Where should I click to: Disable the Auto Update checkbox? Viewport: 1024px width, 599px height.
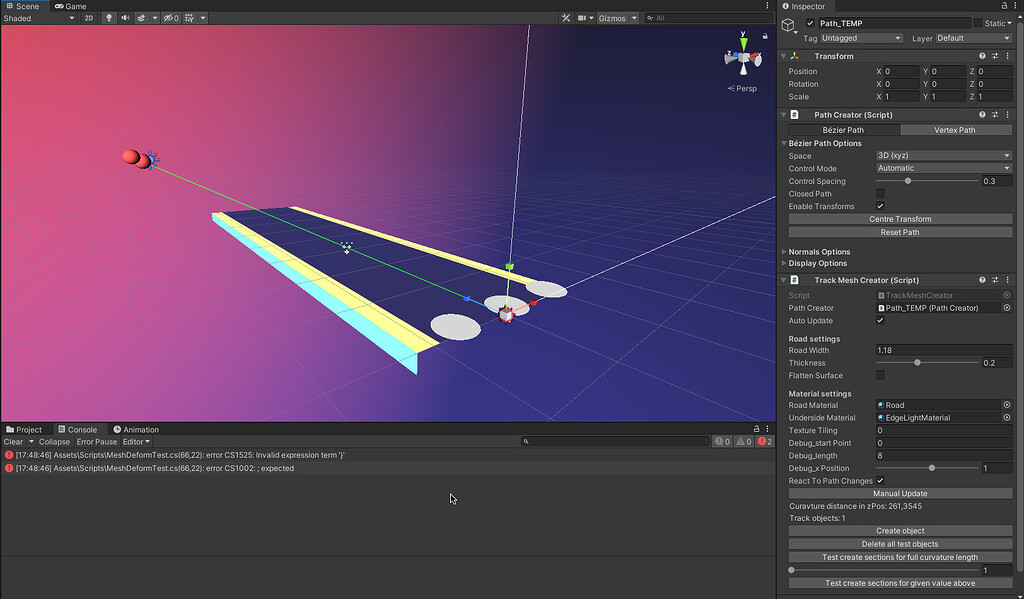click(880, 320)
